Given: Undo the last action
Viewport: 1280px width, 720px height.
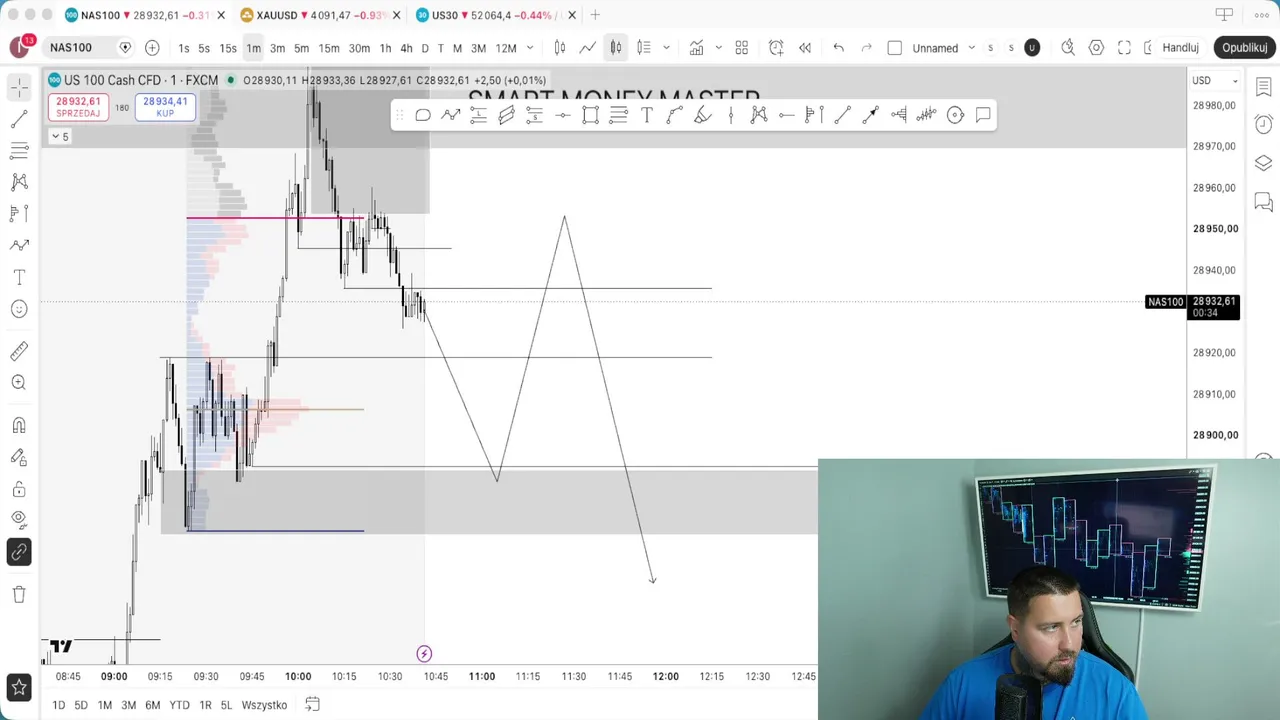Looking at the screenshot, I should point(839,48).
